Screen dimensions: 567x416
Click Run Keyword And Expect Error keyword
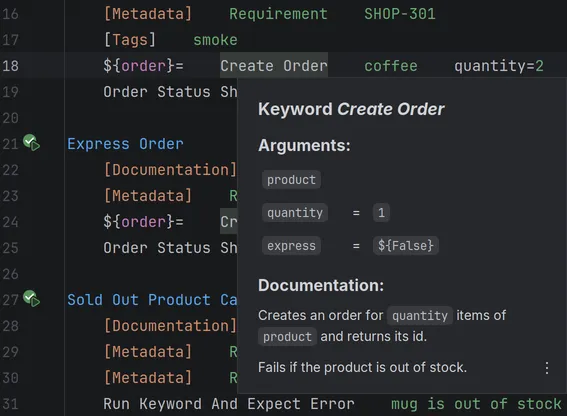tap(229, 404)
